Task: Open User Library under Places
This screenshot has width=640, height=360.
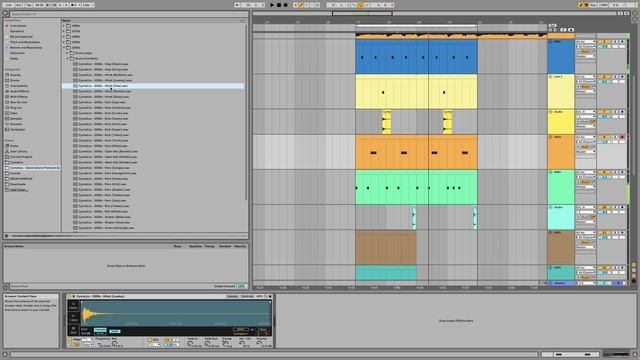Action: coord(19,151)
